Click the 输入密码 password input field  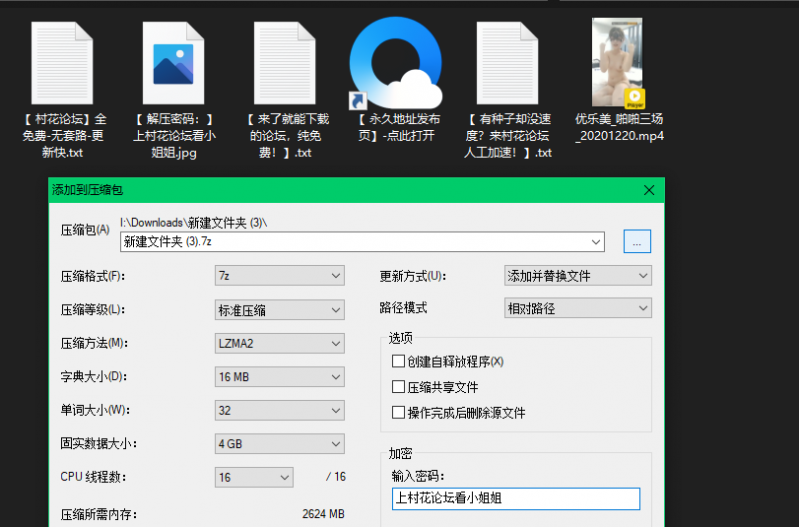(514, 498)
